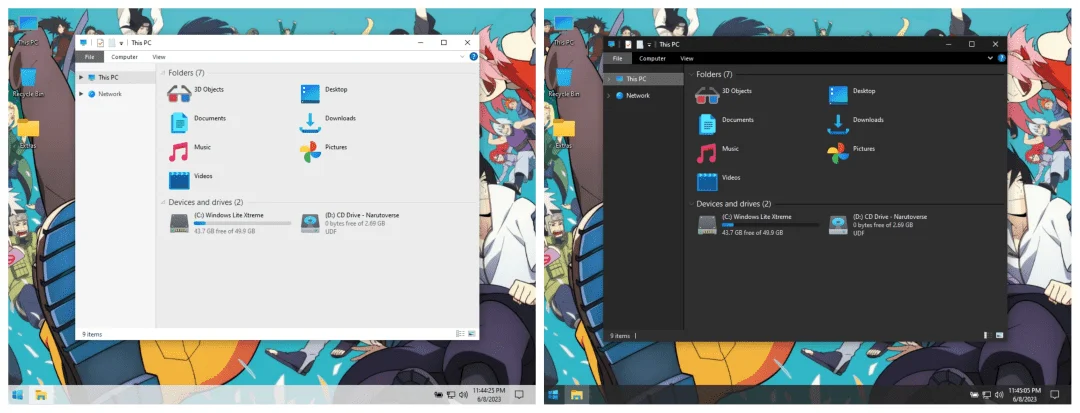This screenshot has width=1080, height=413.
Task: Collapse Devices and drives group, dark window
Action: click(690, 204)
